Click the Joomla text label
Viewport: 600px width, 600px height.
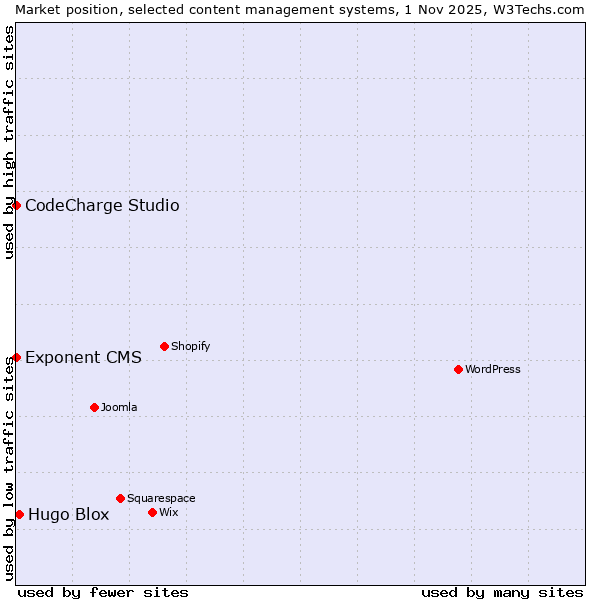[119, 407]
